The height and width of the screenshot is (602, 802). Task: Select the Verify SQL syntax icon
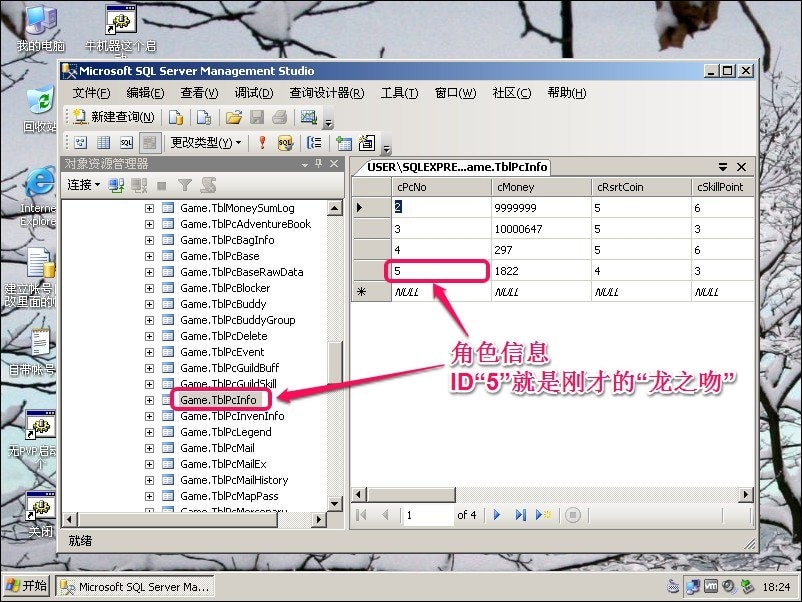click(x=285, y=143)
